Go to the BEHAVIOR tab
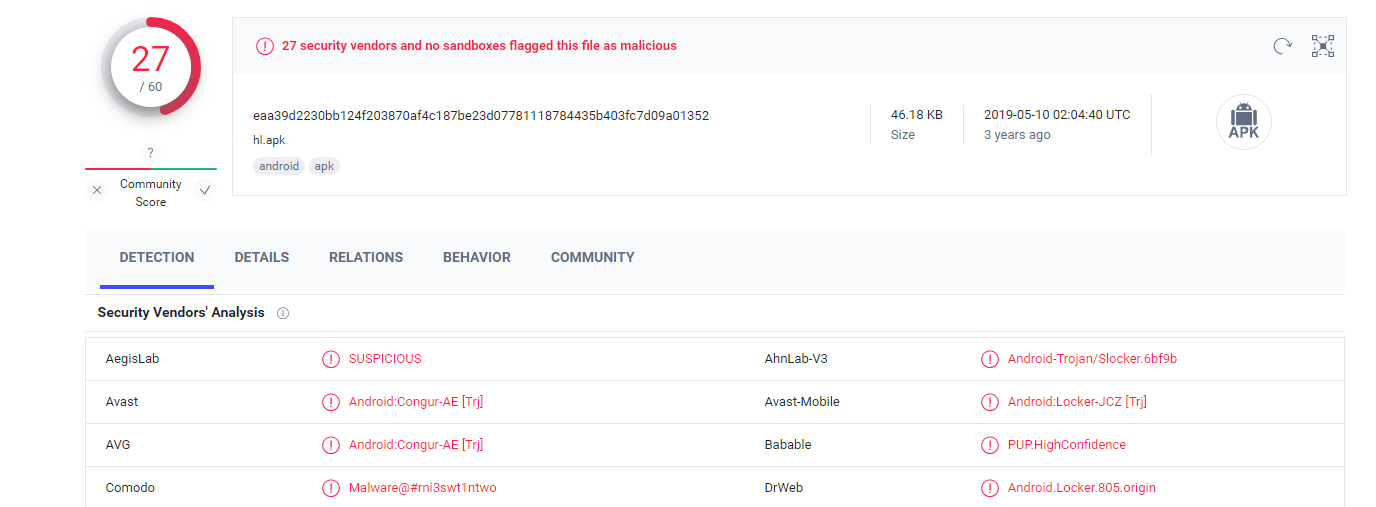Screen dimensions: 1376x507 (477, 257)
